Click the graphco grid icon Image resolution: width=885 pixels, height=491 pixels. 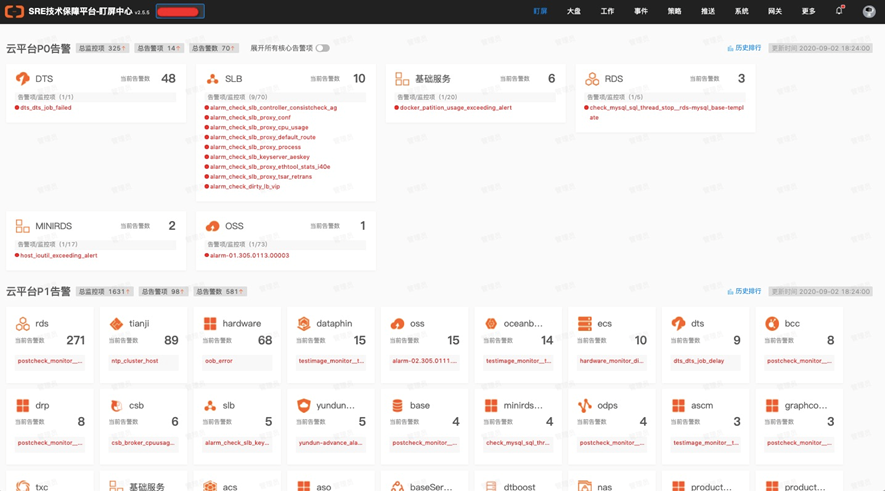point(772,405)
